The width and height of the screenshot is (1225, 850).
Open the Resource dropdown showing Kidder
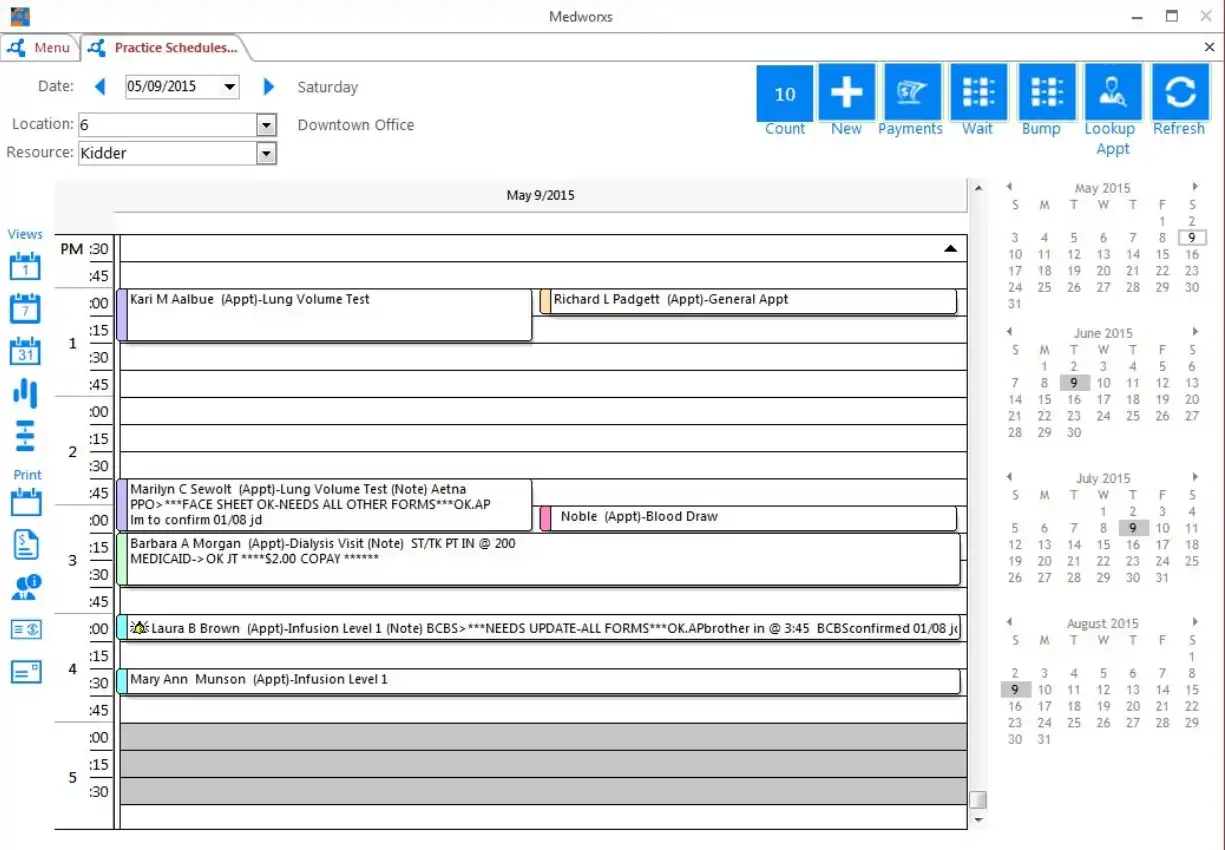(265, 152)
